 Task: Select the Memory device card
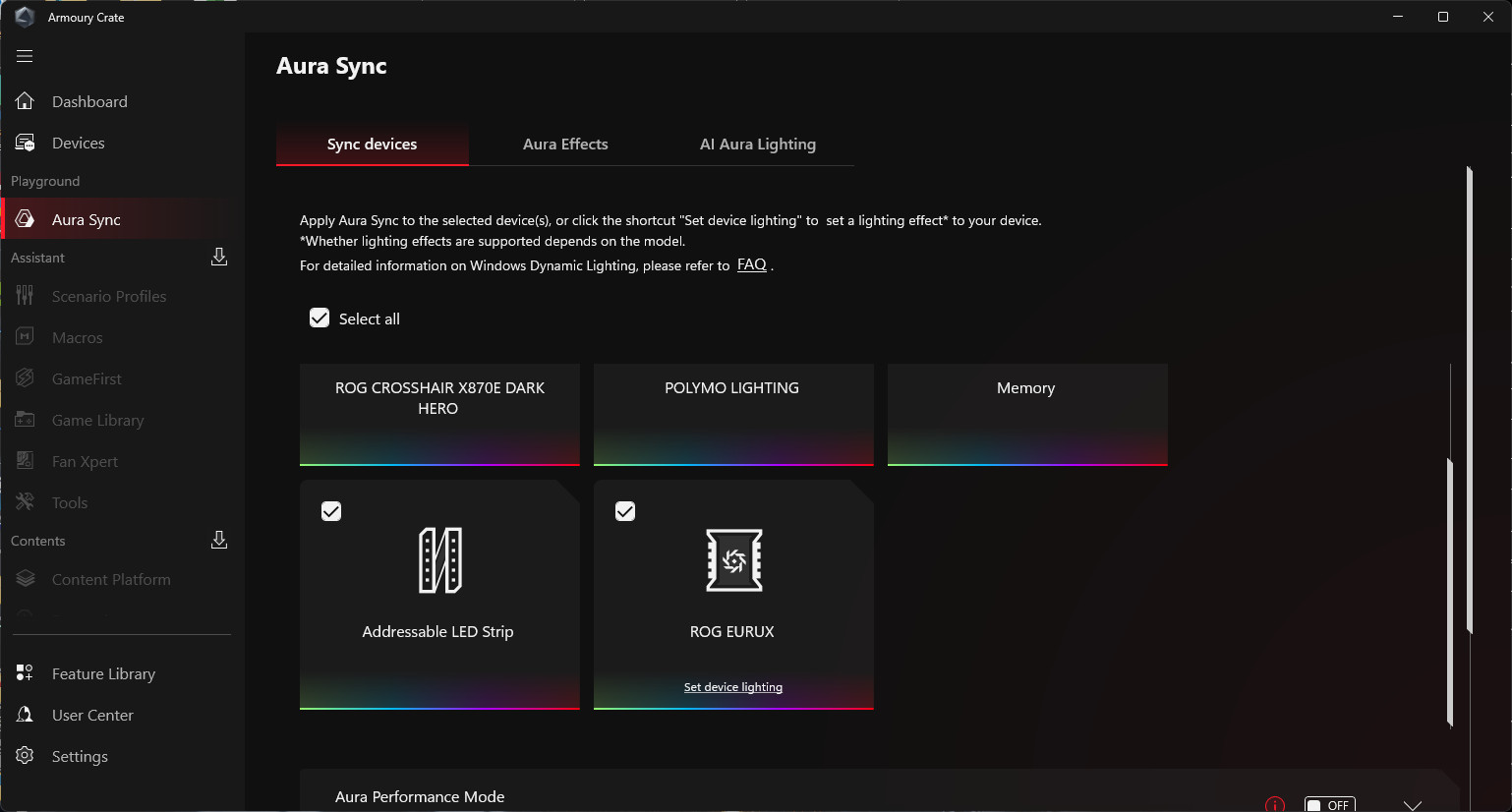1027,415
